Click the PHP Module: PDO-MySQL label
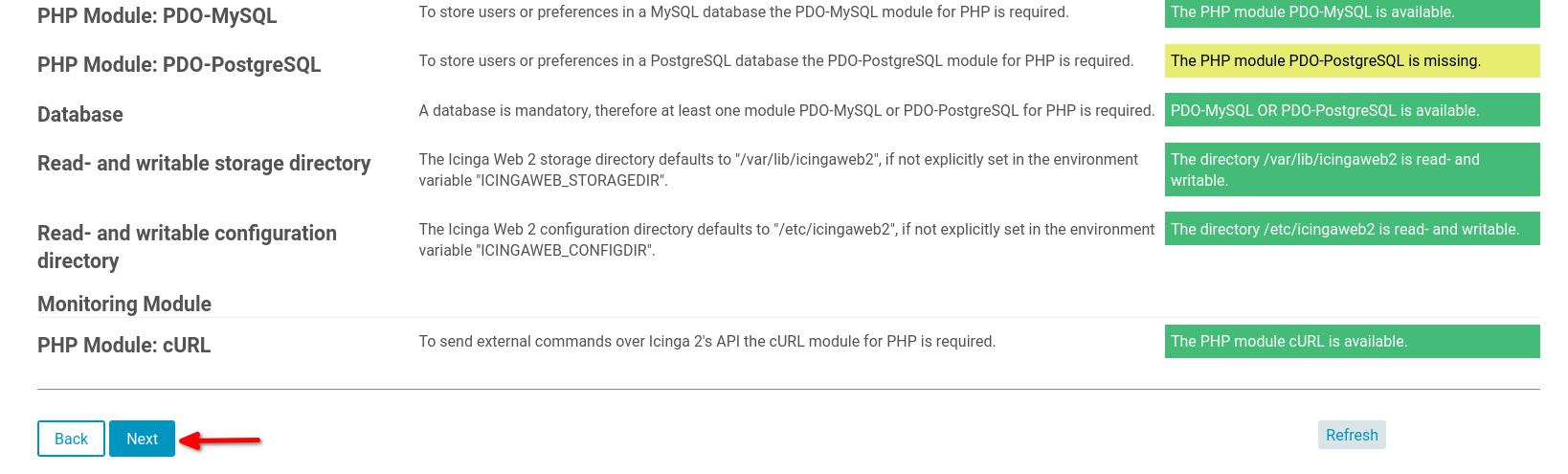This screenshot has height=474, width=1568. [157, 15]
